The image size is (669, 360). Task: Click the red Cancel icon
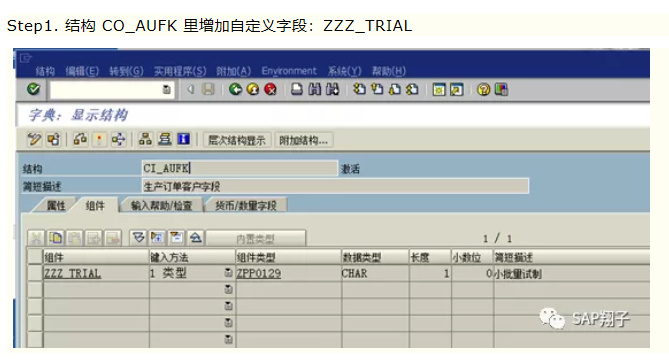point(271,89)
